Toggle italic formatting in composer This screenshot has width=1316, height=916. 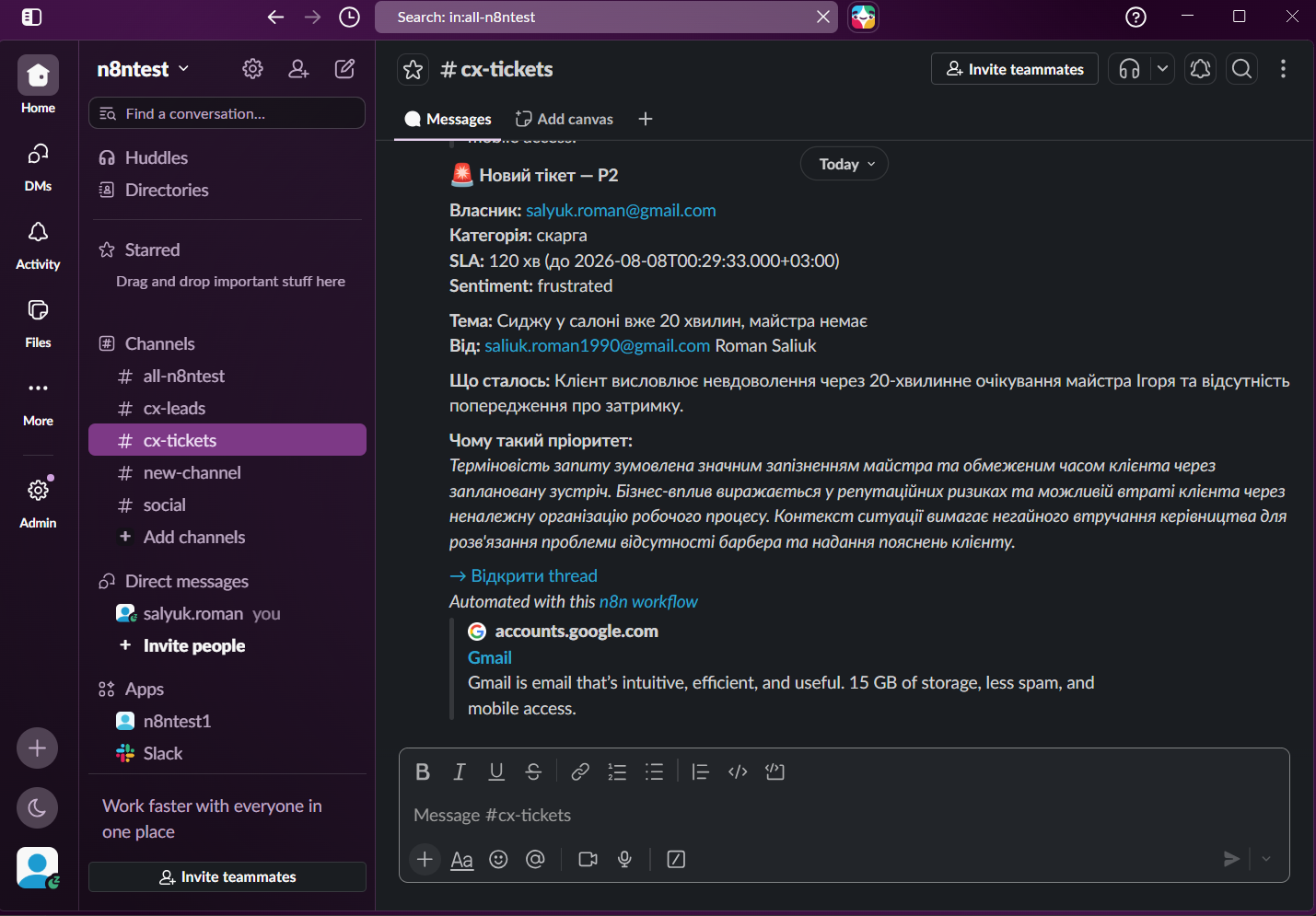pos(460,771)
